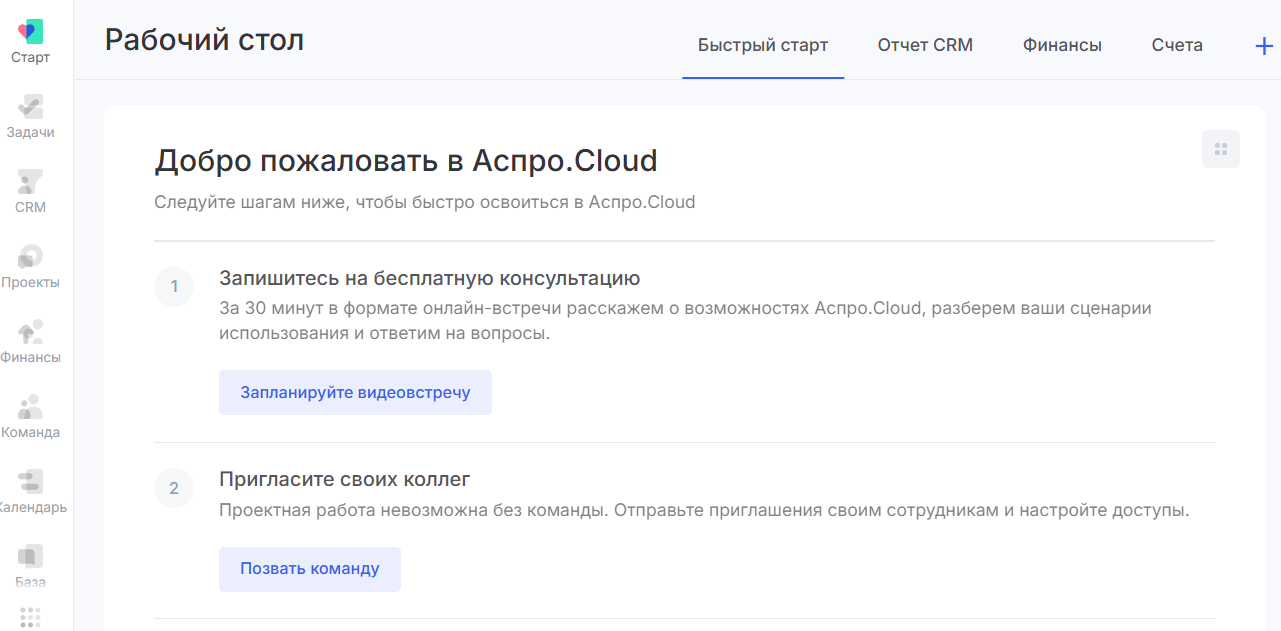
Task: Click the Позвать команду button
Action: (309, 568)
